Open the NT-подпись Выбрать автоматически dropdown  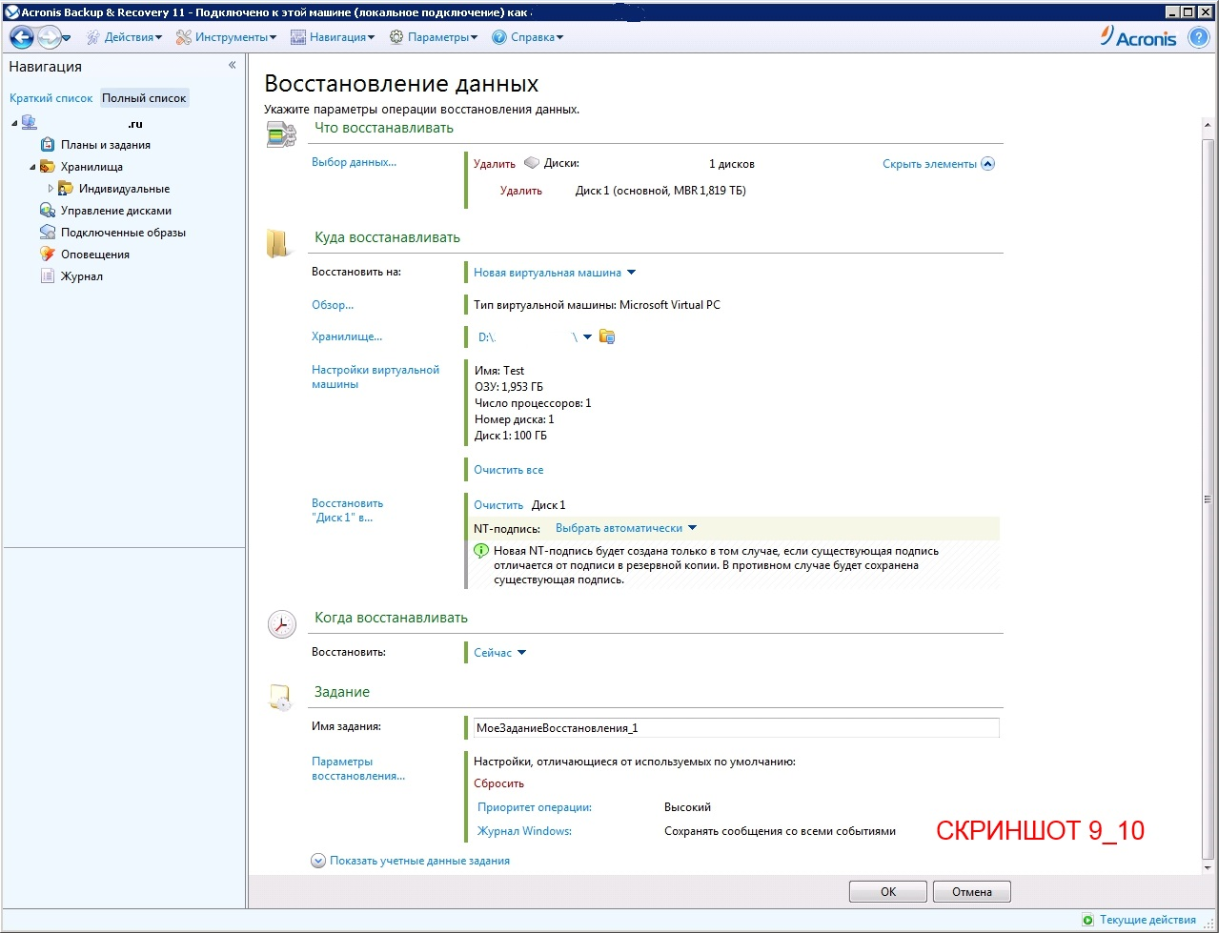[x=692, y=528]
